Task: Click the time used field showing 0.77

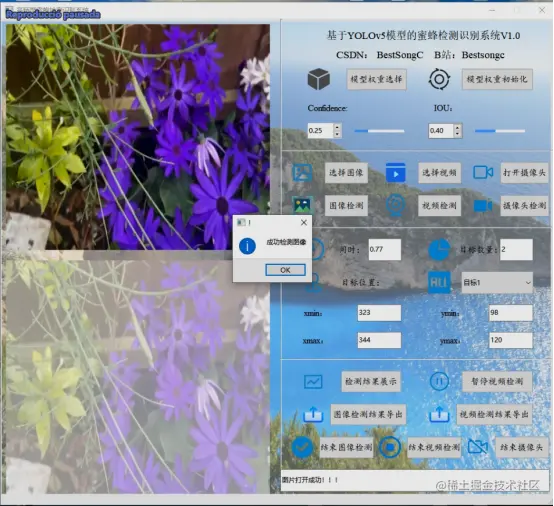Action: pyautogui.click(x=385, y=249)
